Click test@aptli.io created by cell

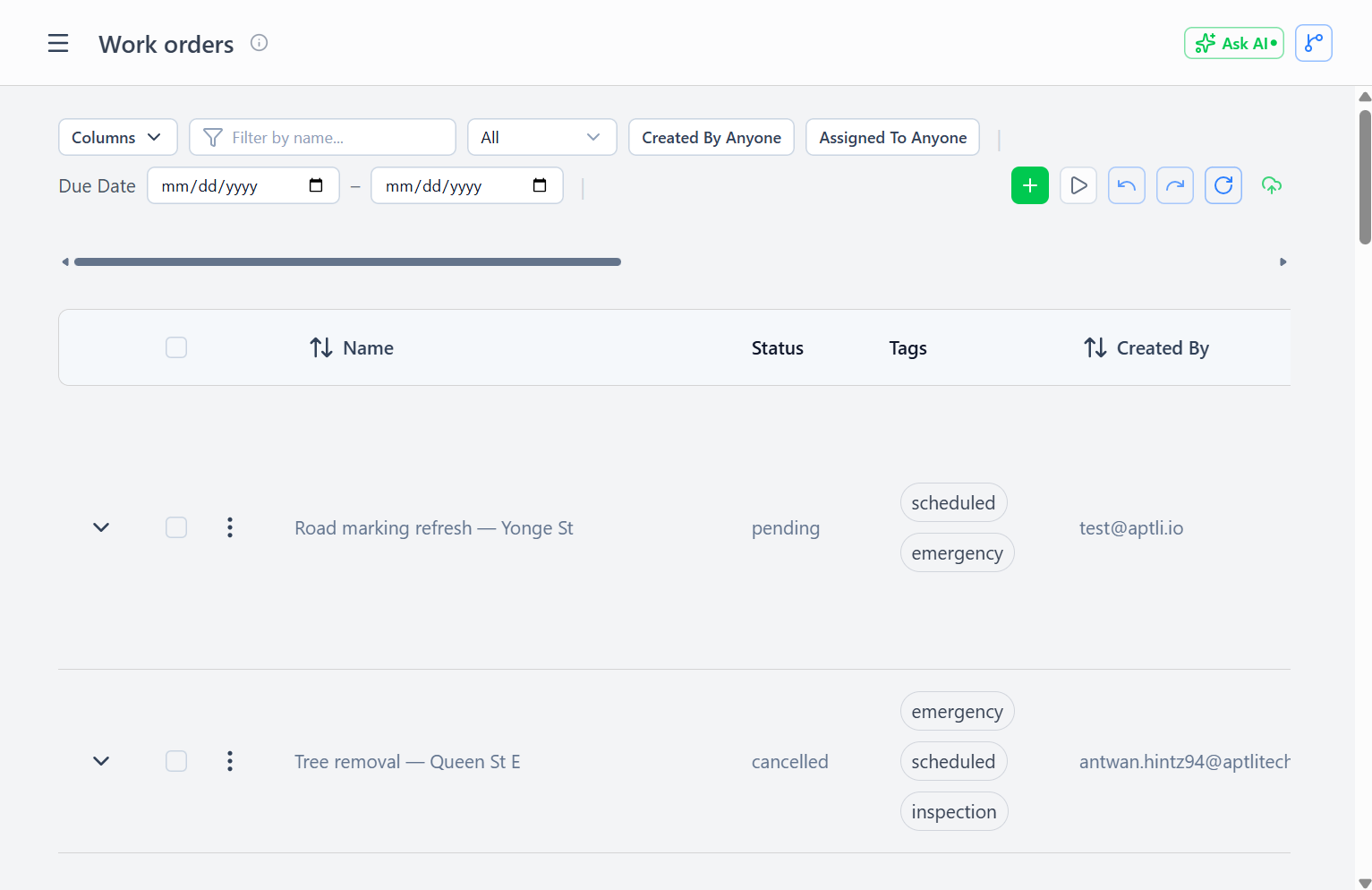[x=1130, y=527]
